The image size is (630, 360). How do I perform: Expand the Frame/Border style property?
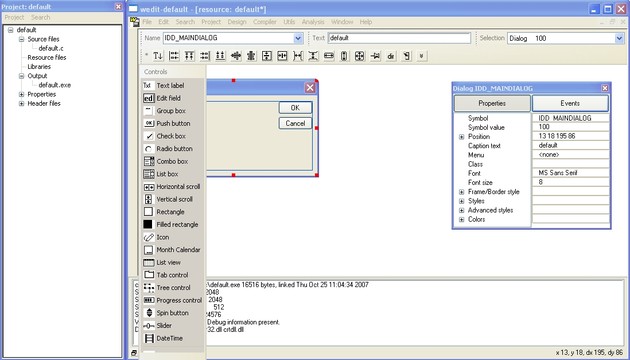click(462, 192)
